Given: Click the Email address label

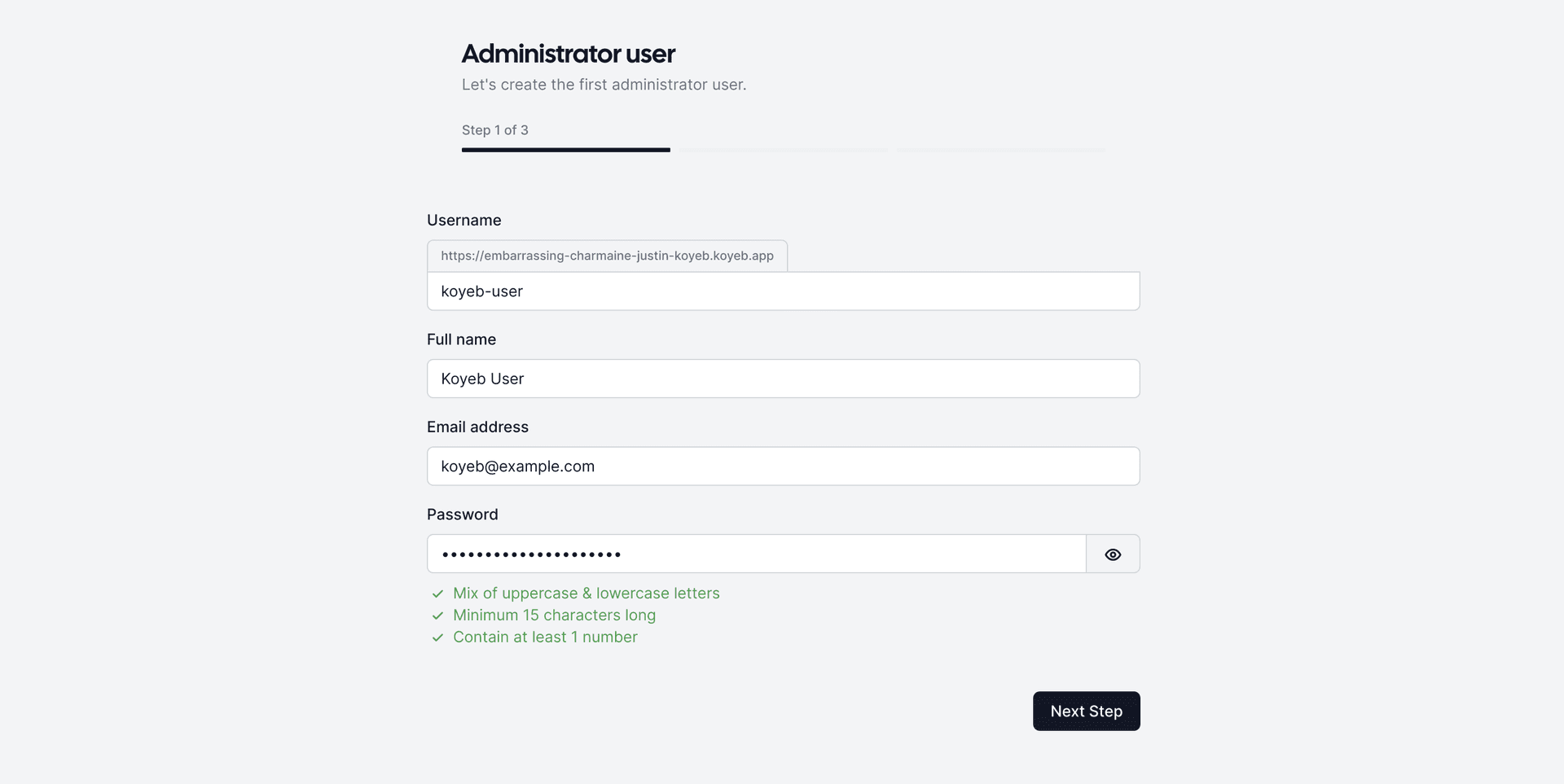Looking at the screenshot, I should (477, 427).
